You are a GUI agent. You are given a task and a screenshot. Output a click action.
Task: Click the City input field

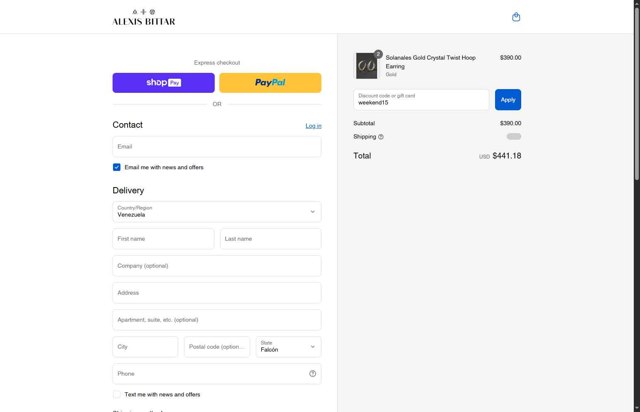point(145,347)
